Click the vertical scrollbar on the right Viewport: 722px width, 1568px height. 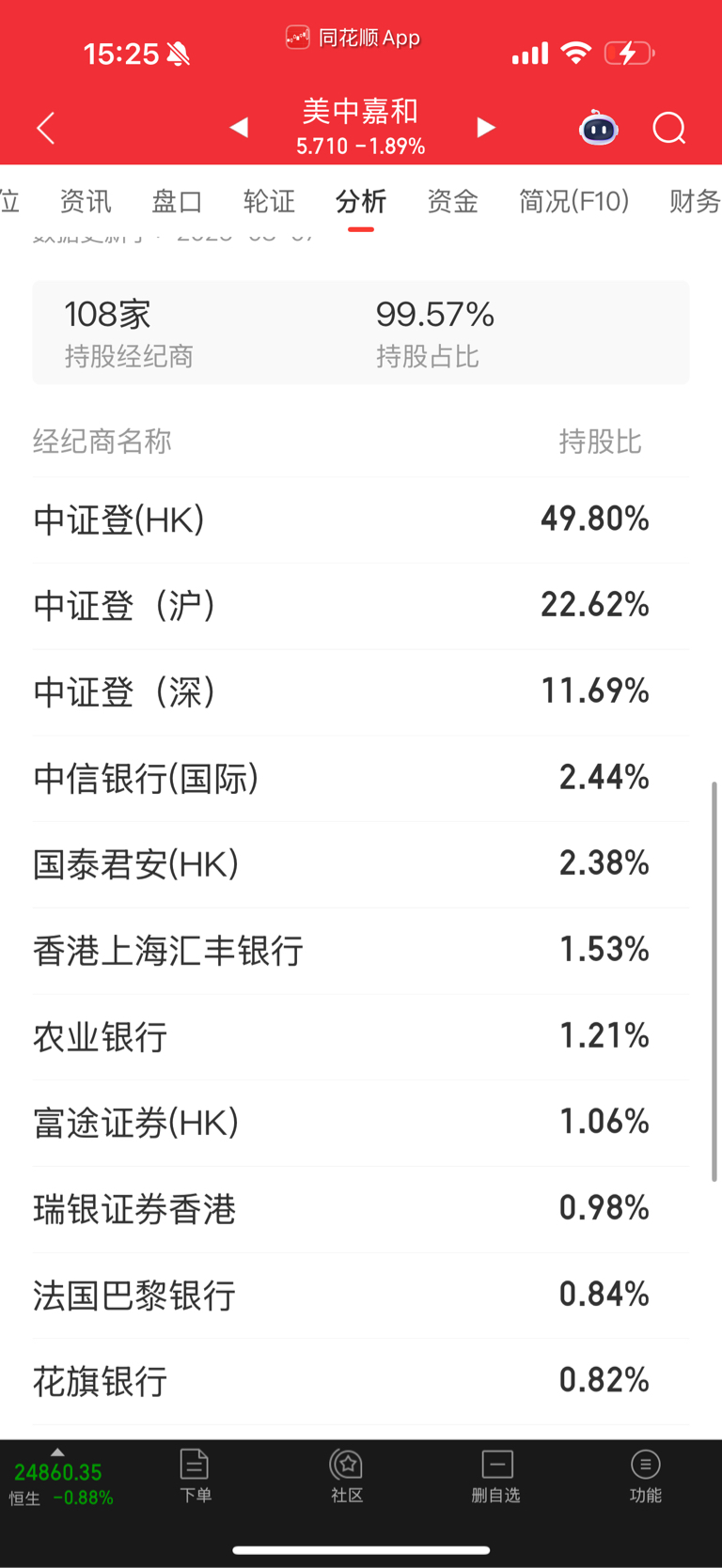[x=714, y=981]
